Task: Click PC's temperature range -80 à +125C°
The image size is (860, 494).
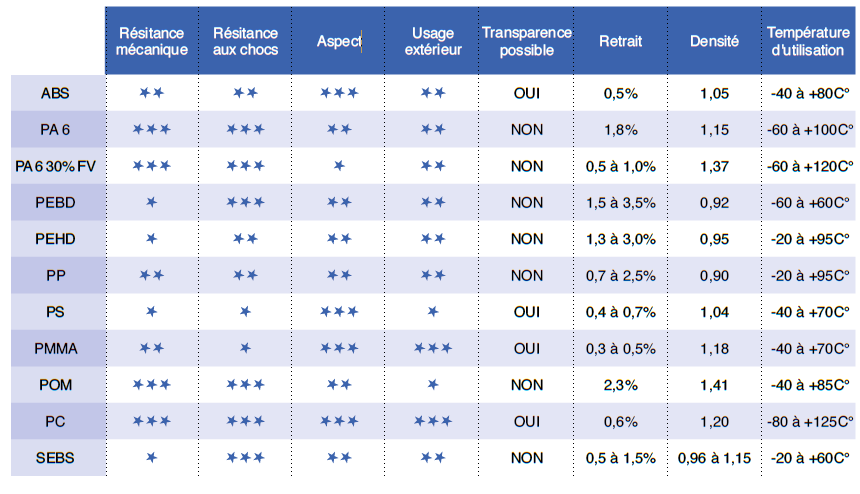Action: pyautogui.click(x=810, y=421)
